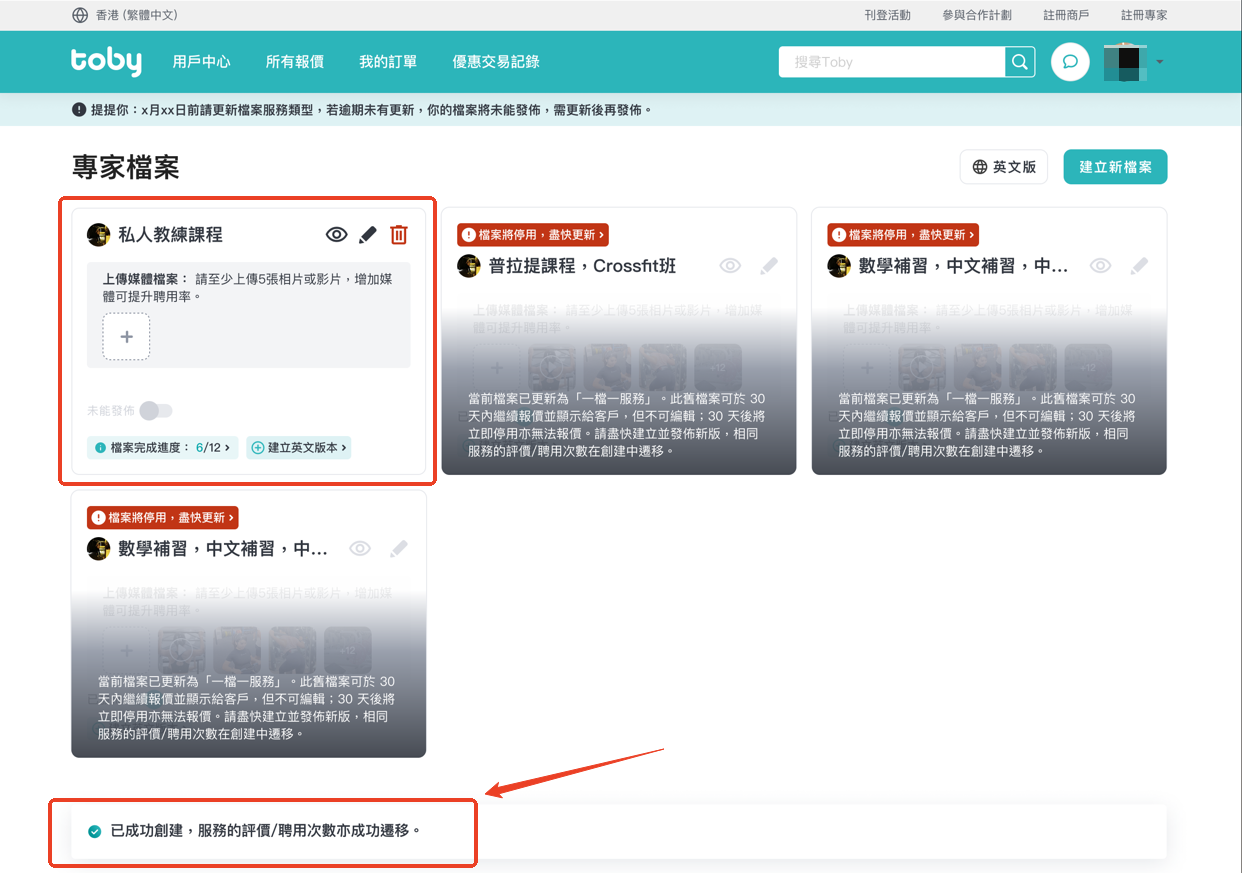The height and width of the screenshot is (873, 1242).
Task: Click the green check icon in success toast
Action: coord(95,831)
